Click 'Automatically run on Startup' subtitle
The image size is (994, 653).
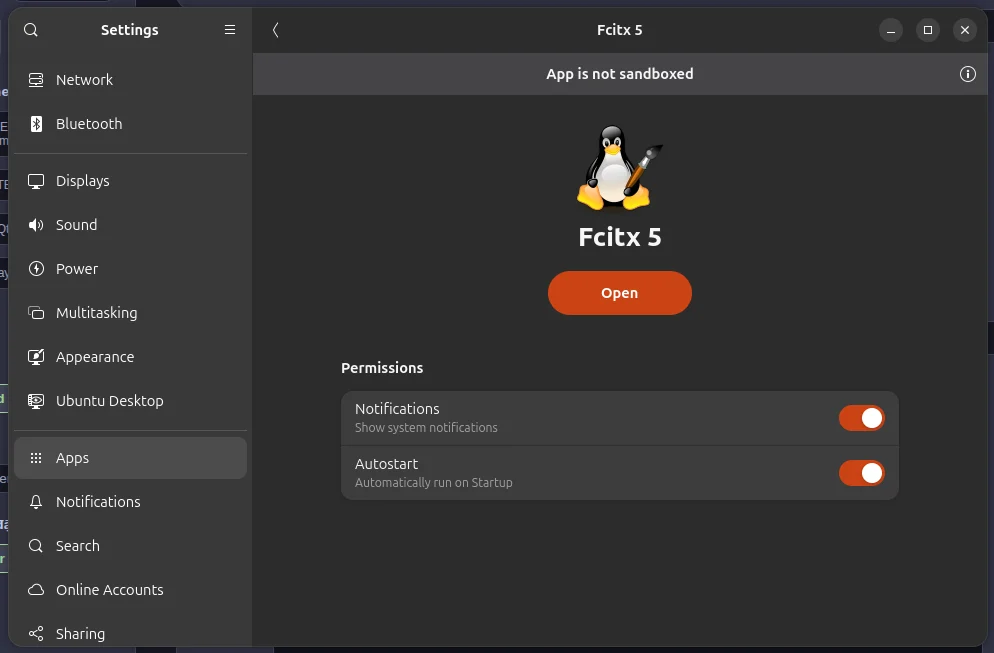434,483
